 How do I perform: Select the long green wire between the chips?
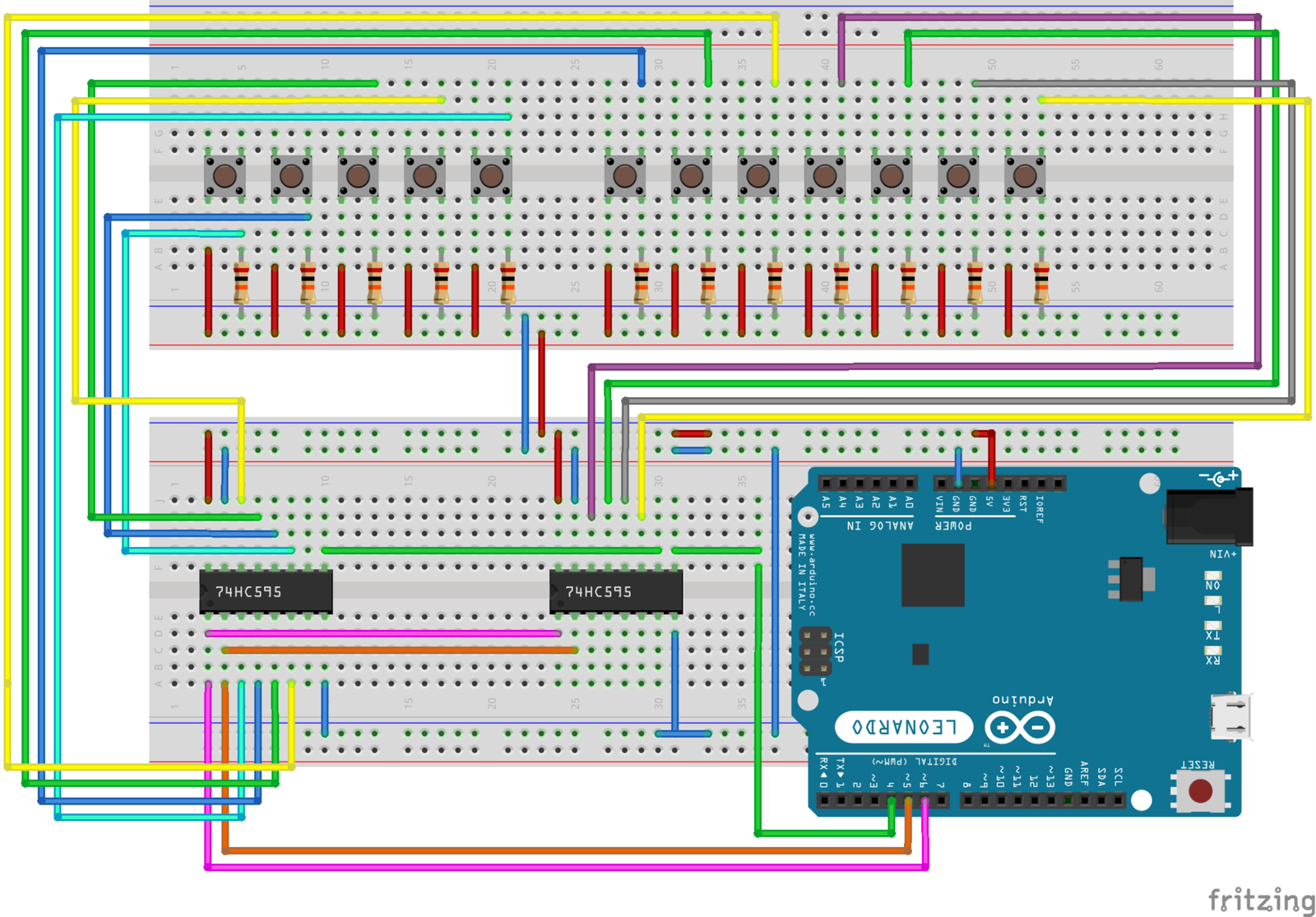pos(491,550)
